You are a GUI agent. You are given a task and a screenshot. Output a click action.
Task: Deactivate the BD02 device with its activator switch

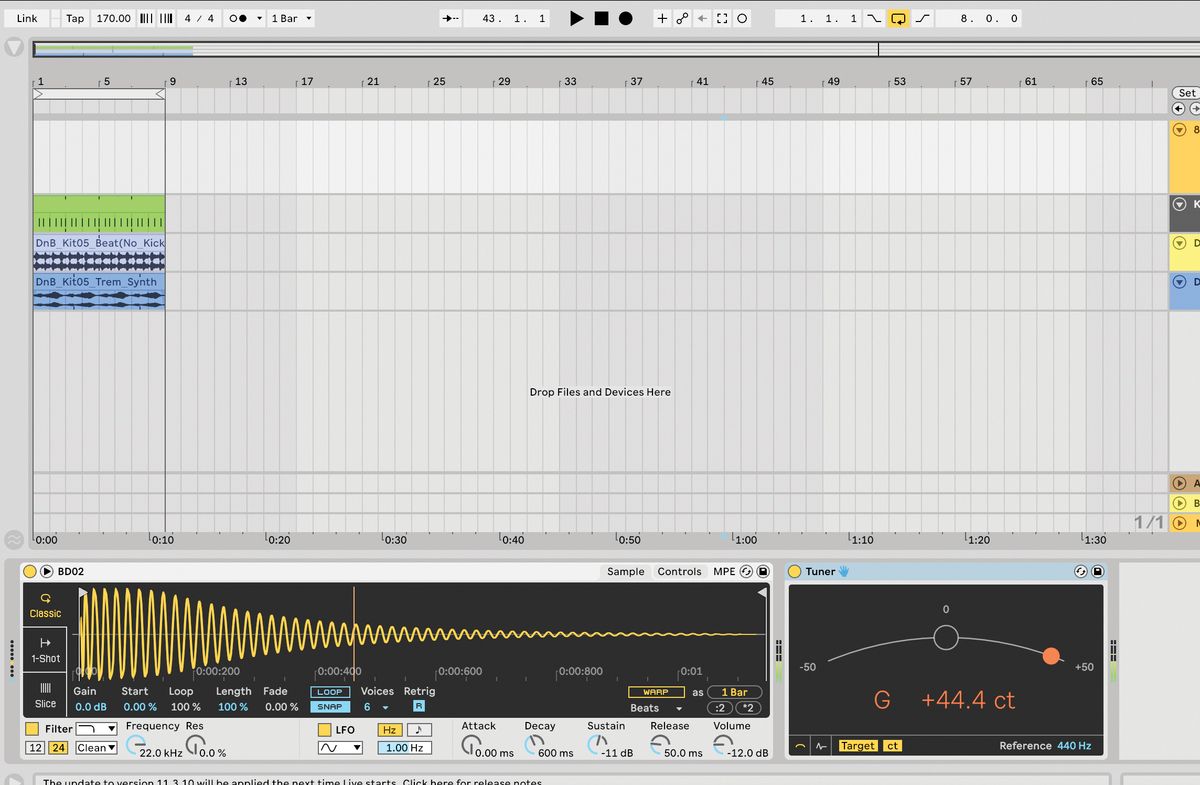point(29,571)
